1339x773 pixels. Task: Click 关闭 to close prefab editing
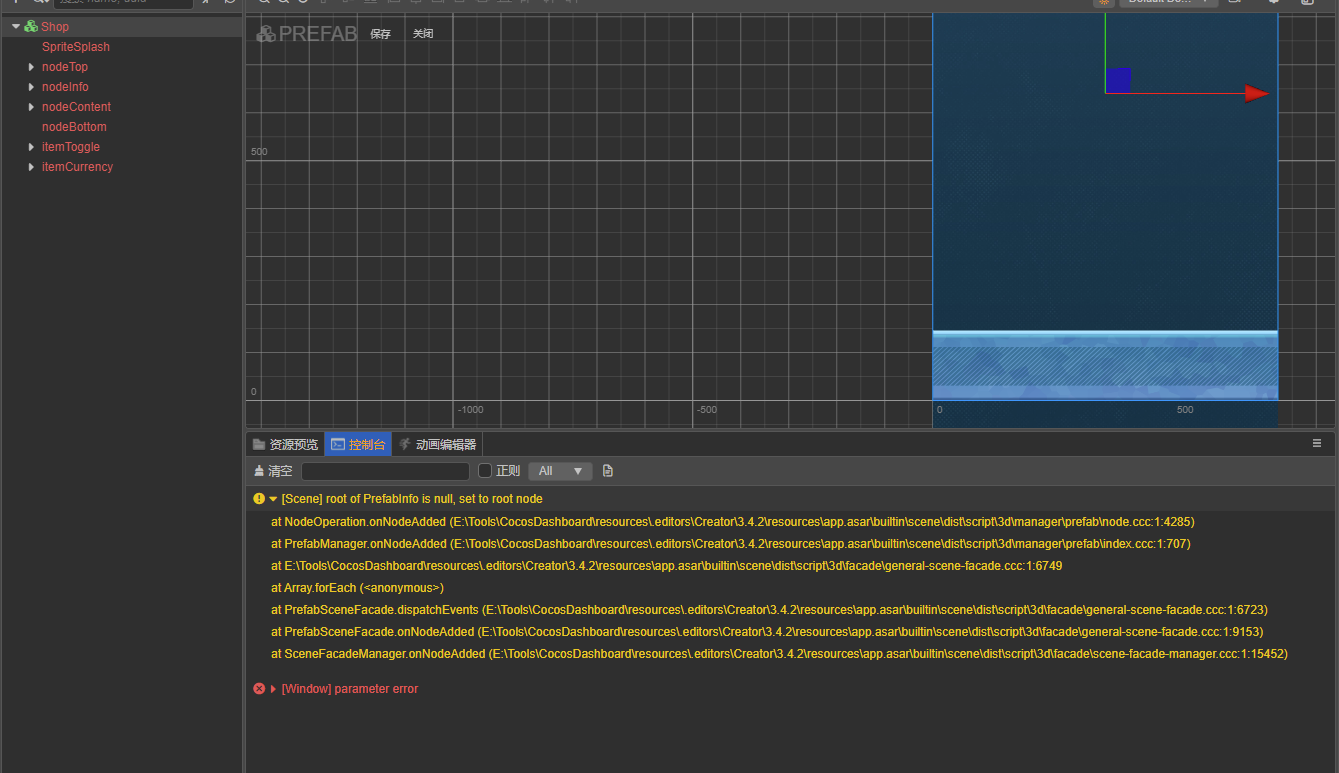[424, 34]
